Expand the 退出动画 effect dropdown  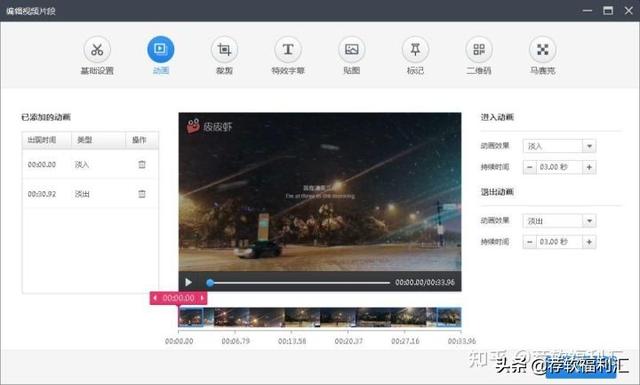[x=589, y=221]
